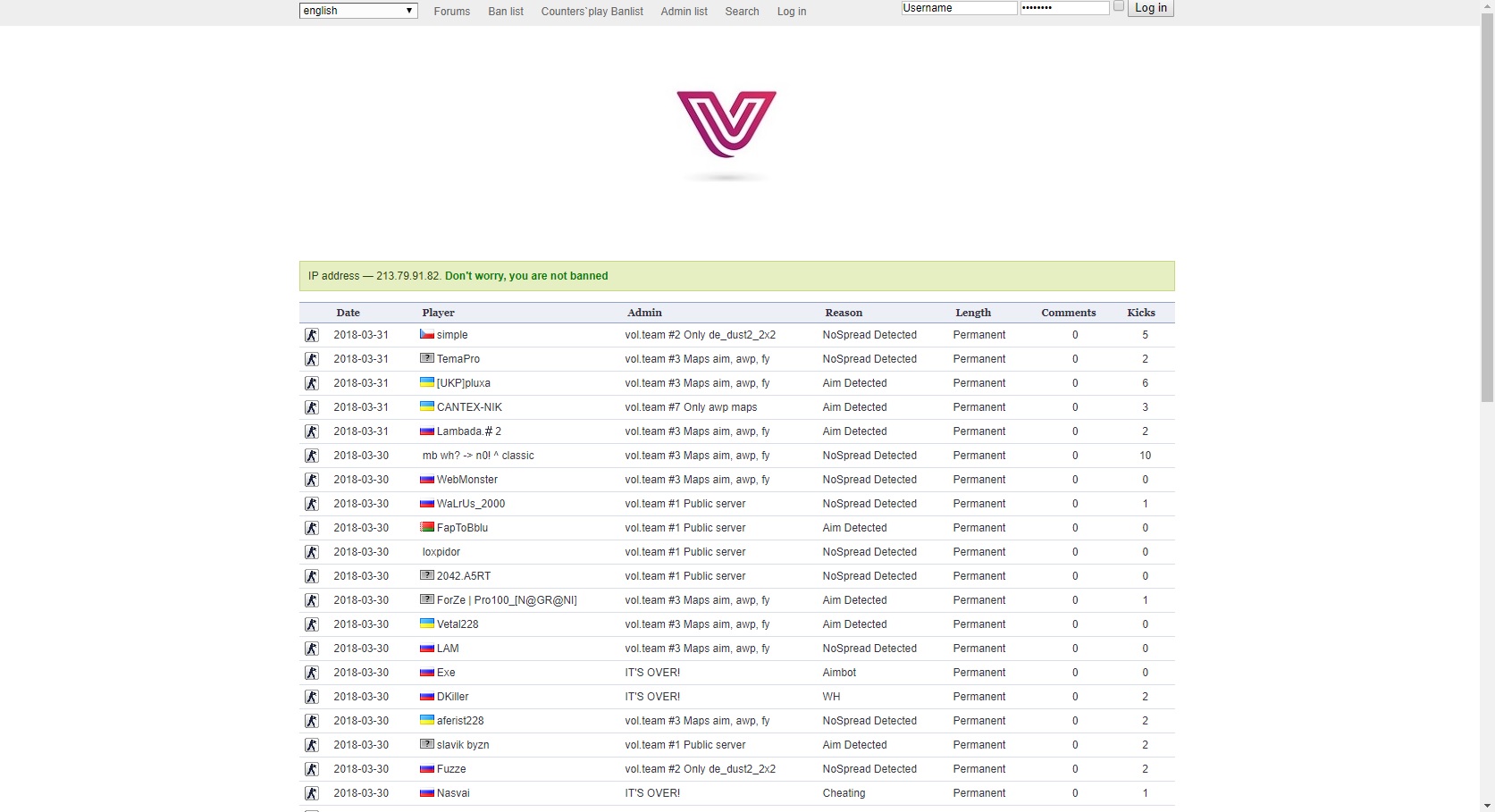Click the Kicks column header
This screenshot has height=812, width=1495.
[1141, 313]
